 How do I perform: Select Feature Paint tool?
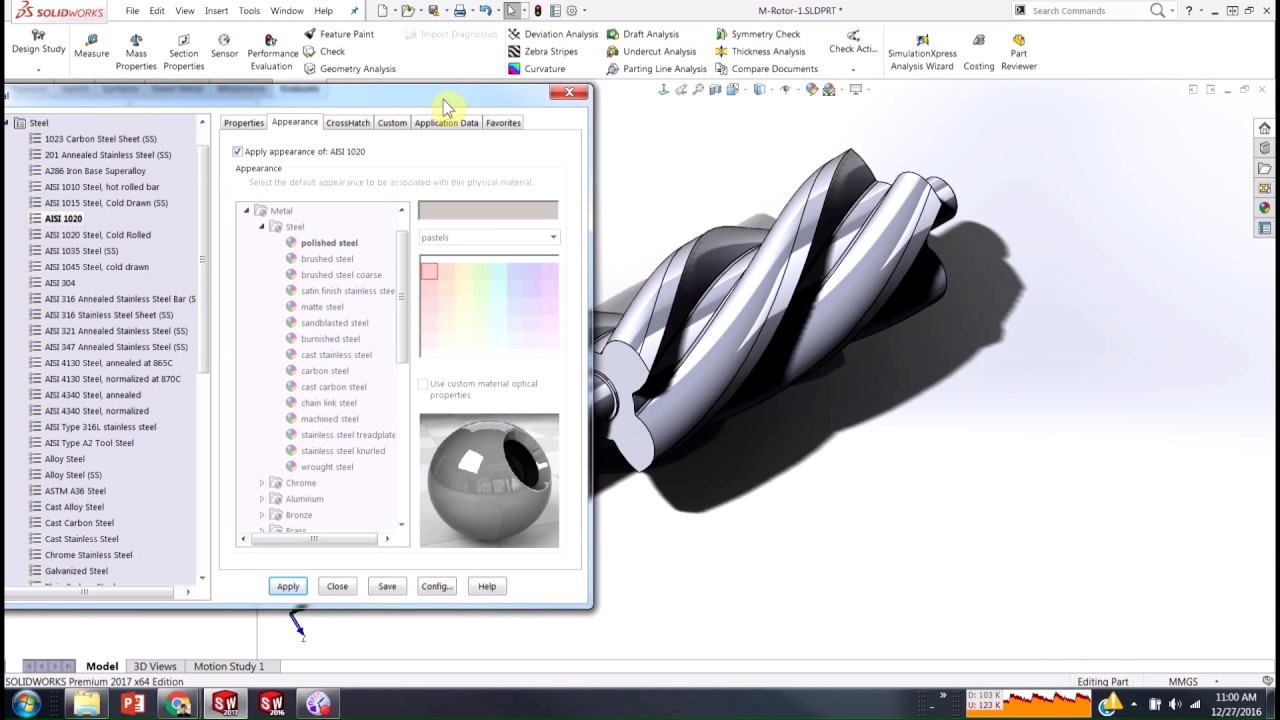[x=338, y=34]
